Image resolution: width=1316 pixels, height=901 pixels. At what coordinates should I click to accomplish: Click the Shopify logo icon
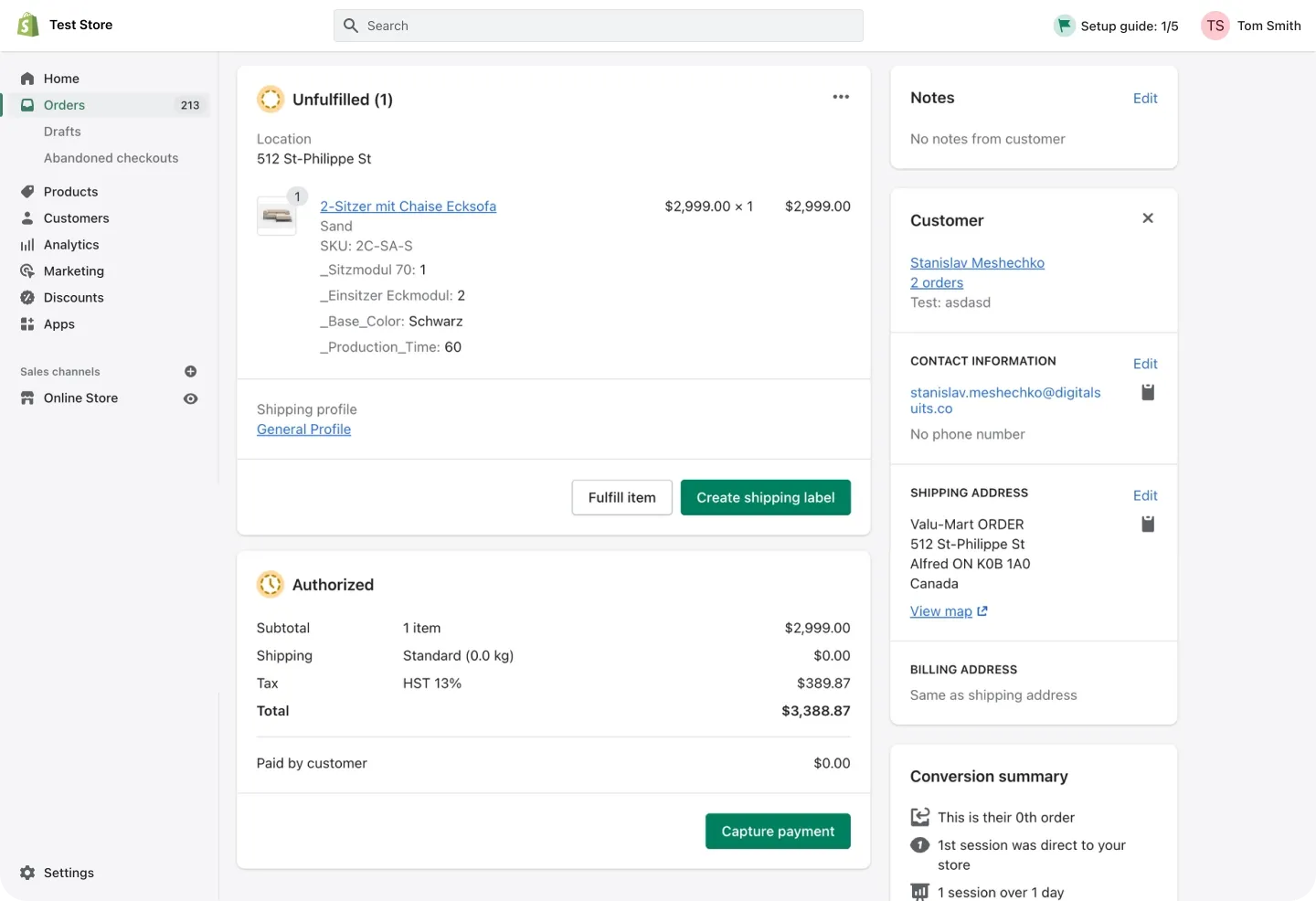pyautogui.click(x=28, y=26)
